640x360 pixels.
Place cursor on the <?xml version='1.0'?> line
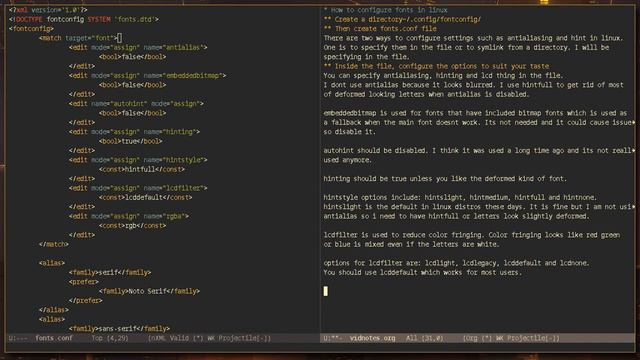(48, 10)
